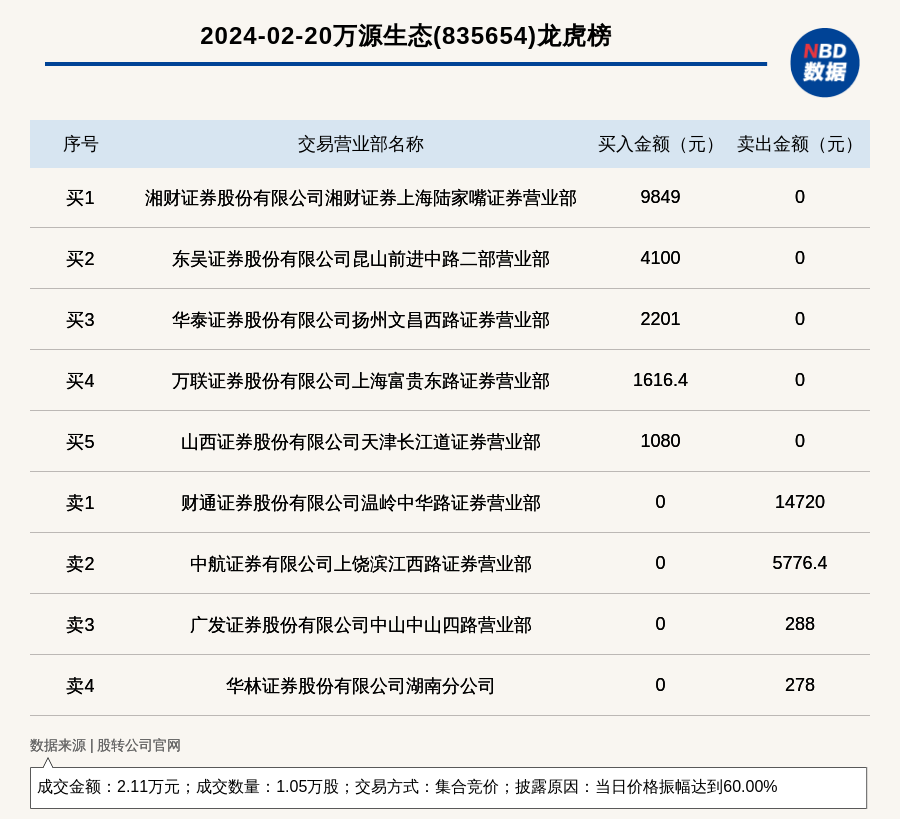Select the 卖2 row label

pos(80,564)
